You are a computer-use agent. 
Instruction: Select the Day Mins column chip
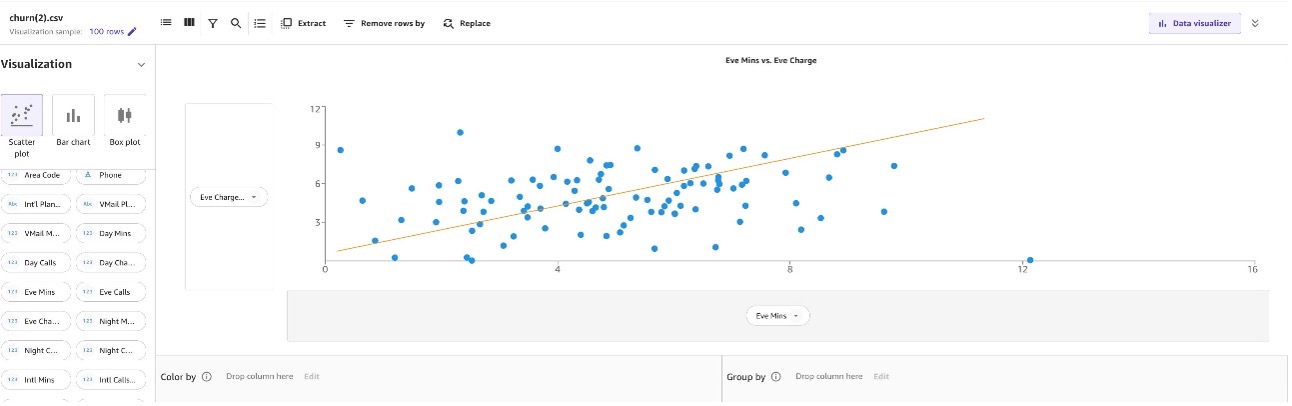point(109,233)
